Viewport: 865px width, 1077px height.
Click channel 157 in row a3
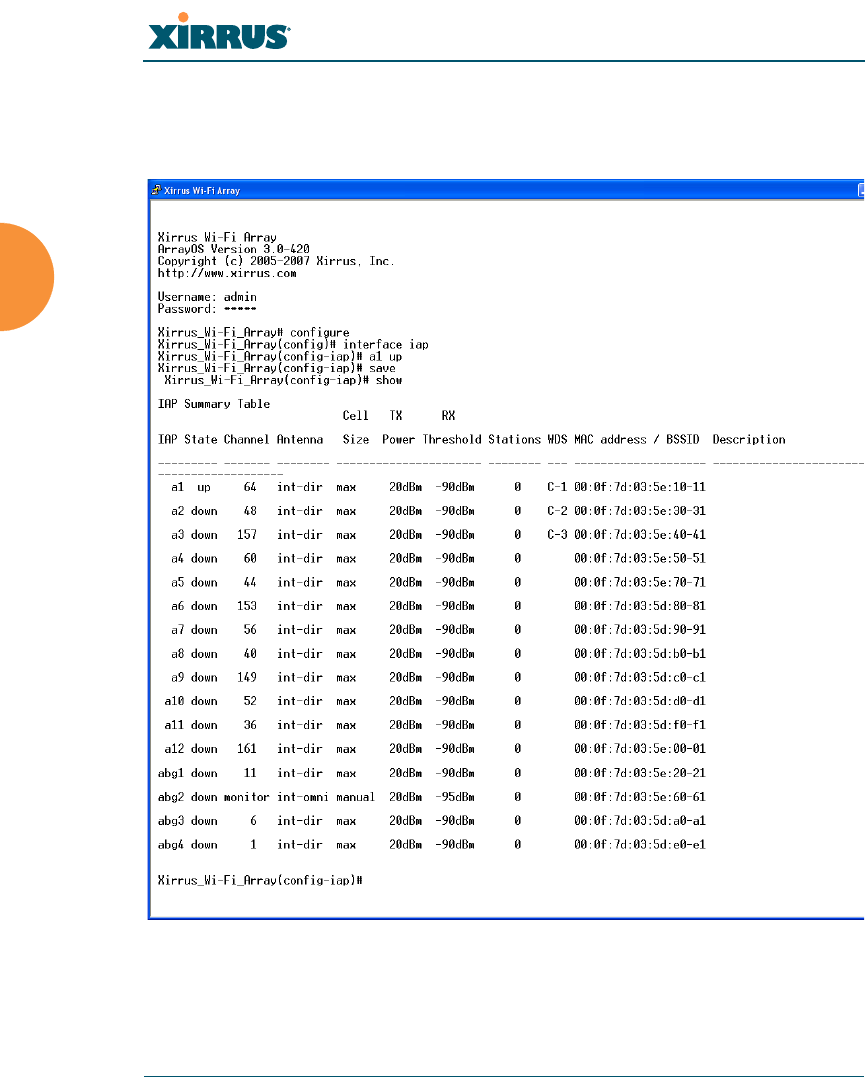click(x=247, y=534)
